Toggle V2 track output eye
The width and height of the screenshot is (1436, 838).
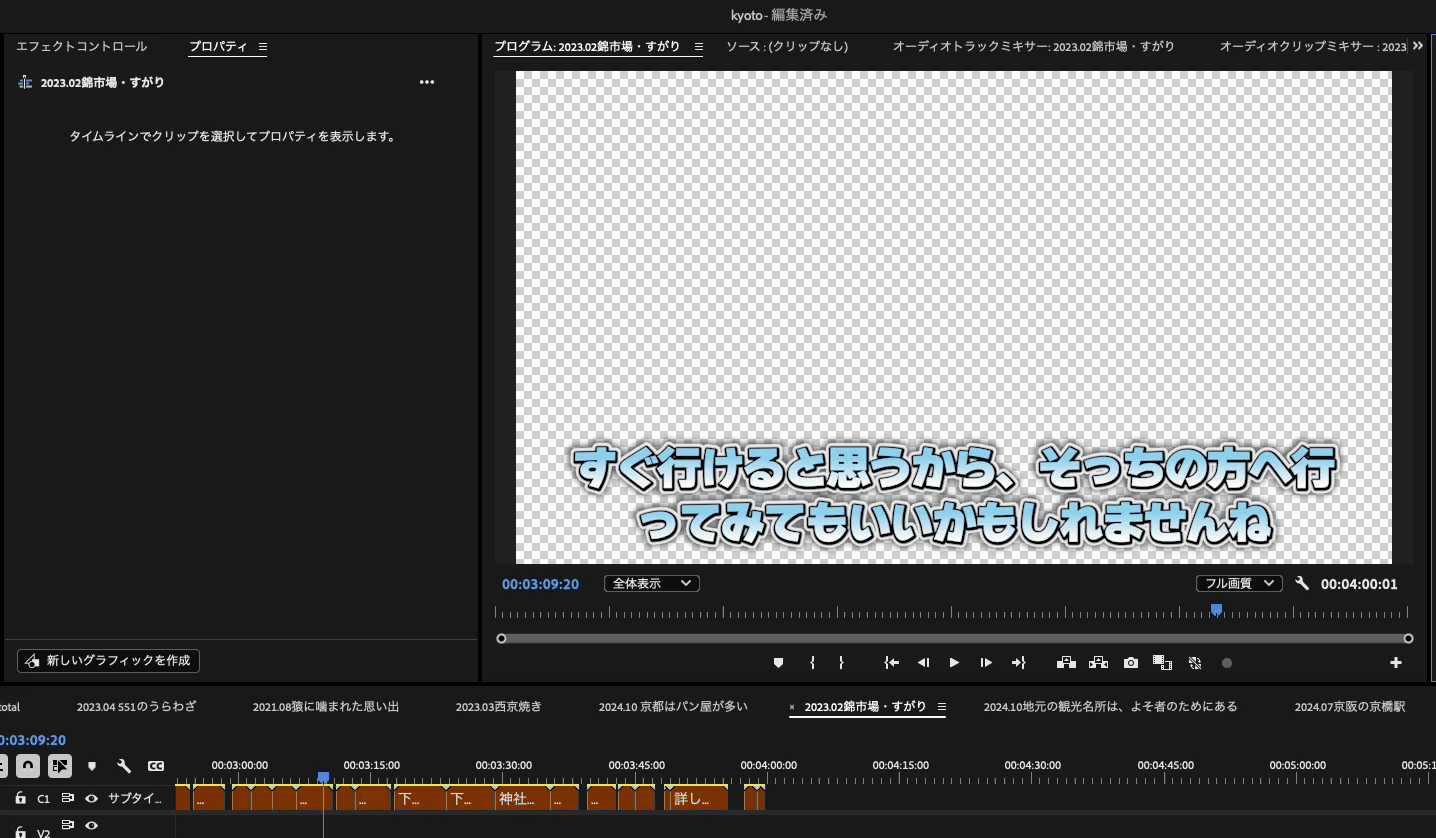point(91,825)
